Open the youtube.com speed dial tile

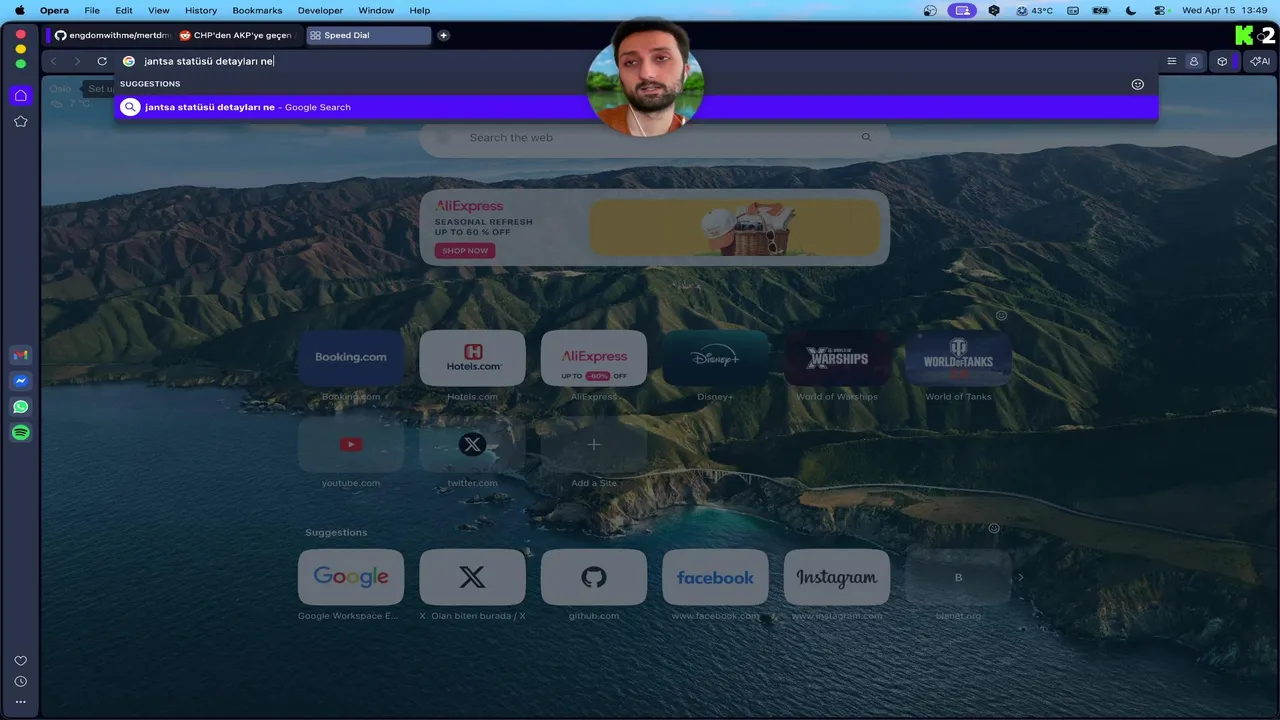coord(351,444)
